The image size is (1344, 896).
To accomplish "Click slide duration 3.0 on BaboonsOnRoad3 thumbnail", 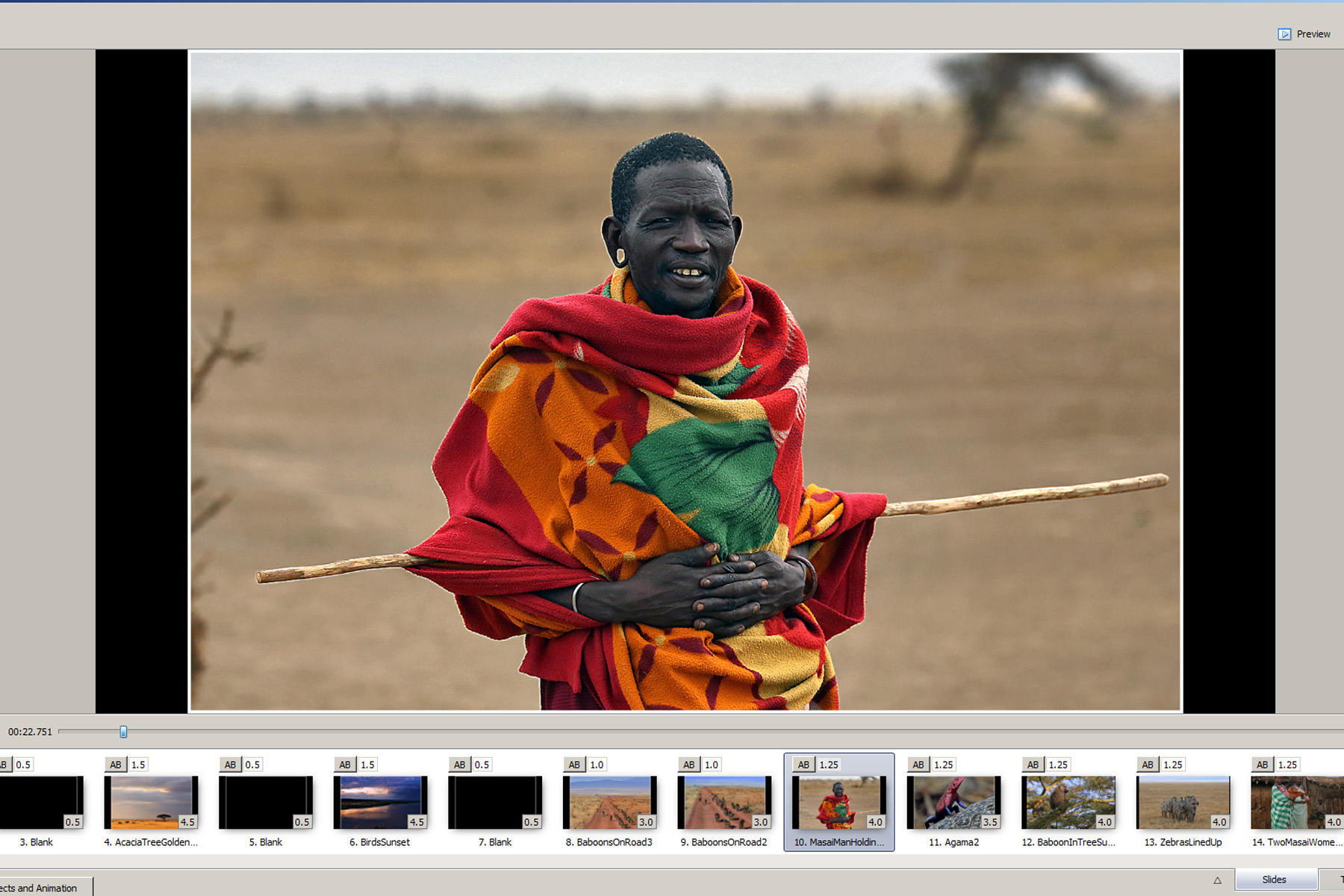I will point(646,822).
